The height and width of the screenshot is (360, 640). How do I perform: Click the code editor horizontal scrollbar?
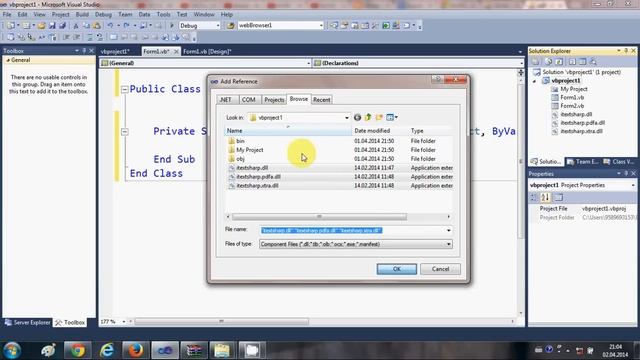point(221,322)
